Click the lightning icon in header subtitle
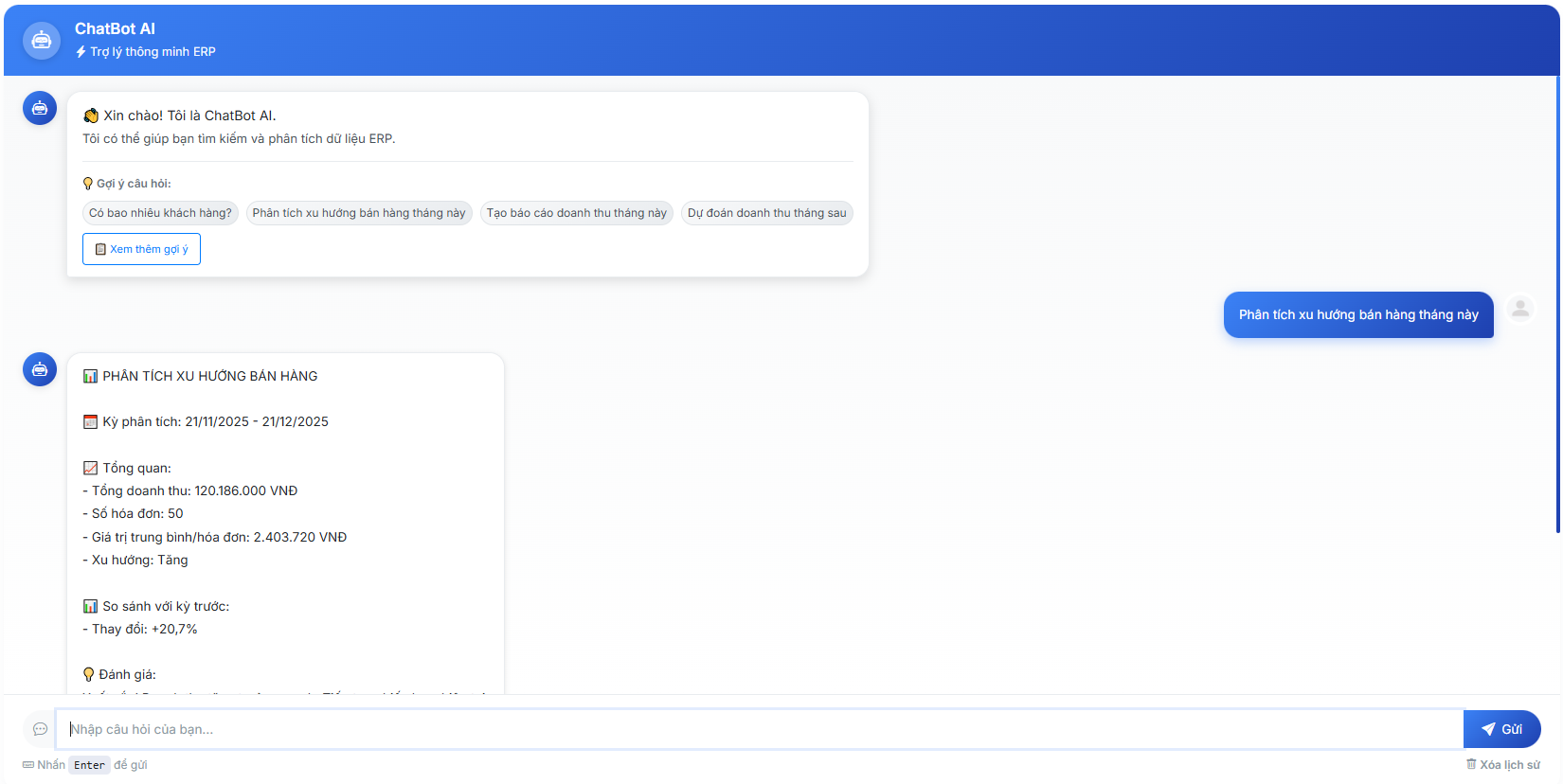1563x784 pixels. (x=81, y=52)
